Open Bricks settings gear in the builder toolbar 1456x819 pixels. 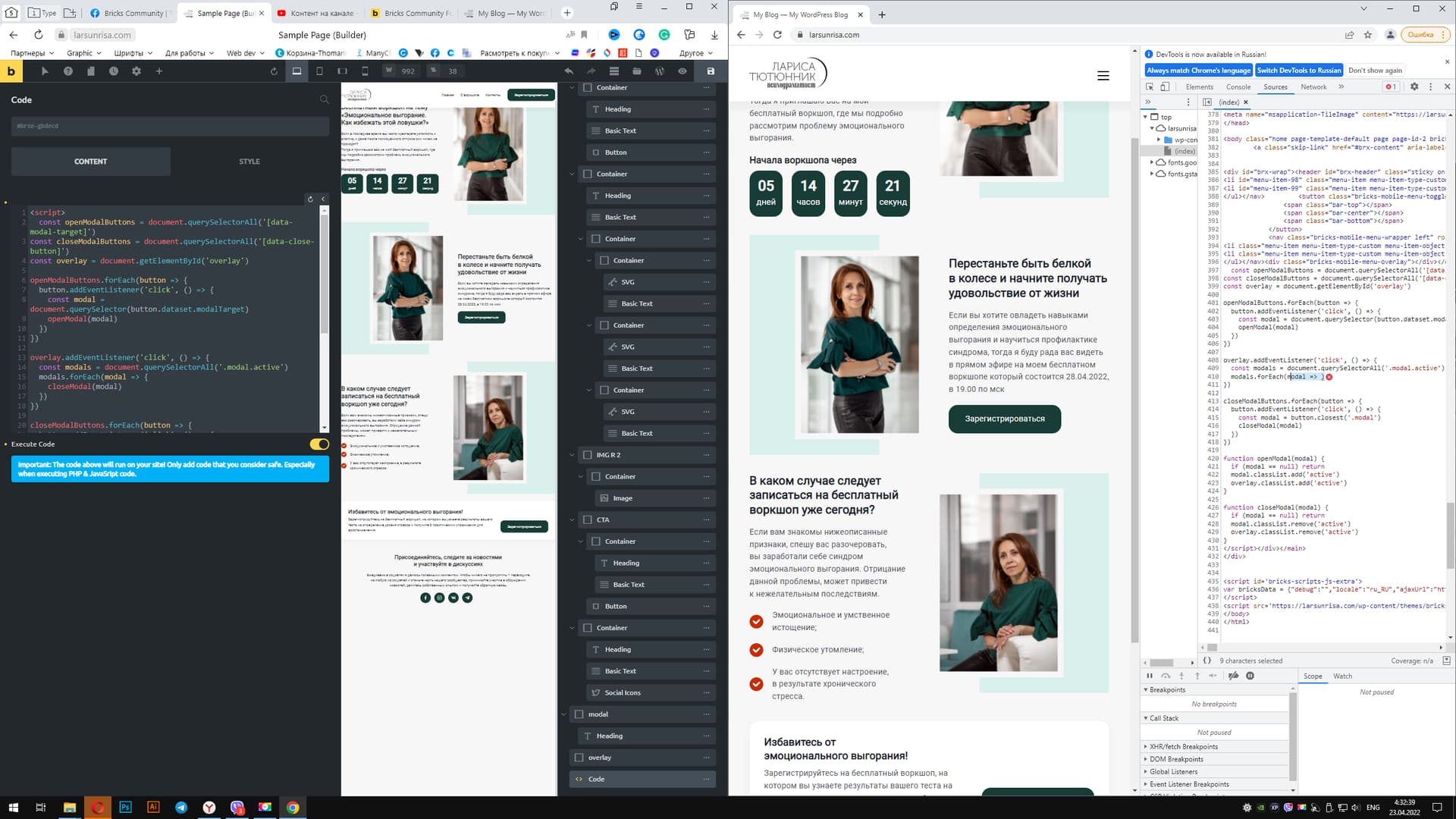(x=136, y=71)
